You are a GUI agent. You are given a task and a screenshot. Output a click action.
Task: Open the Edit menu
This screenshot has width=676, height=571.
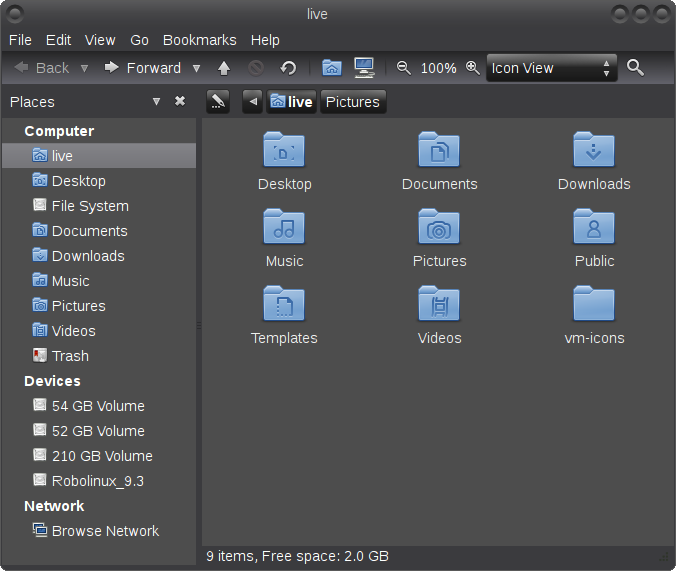pos(58,40)
